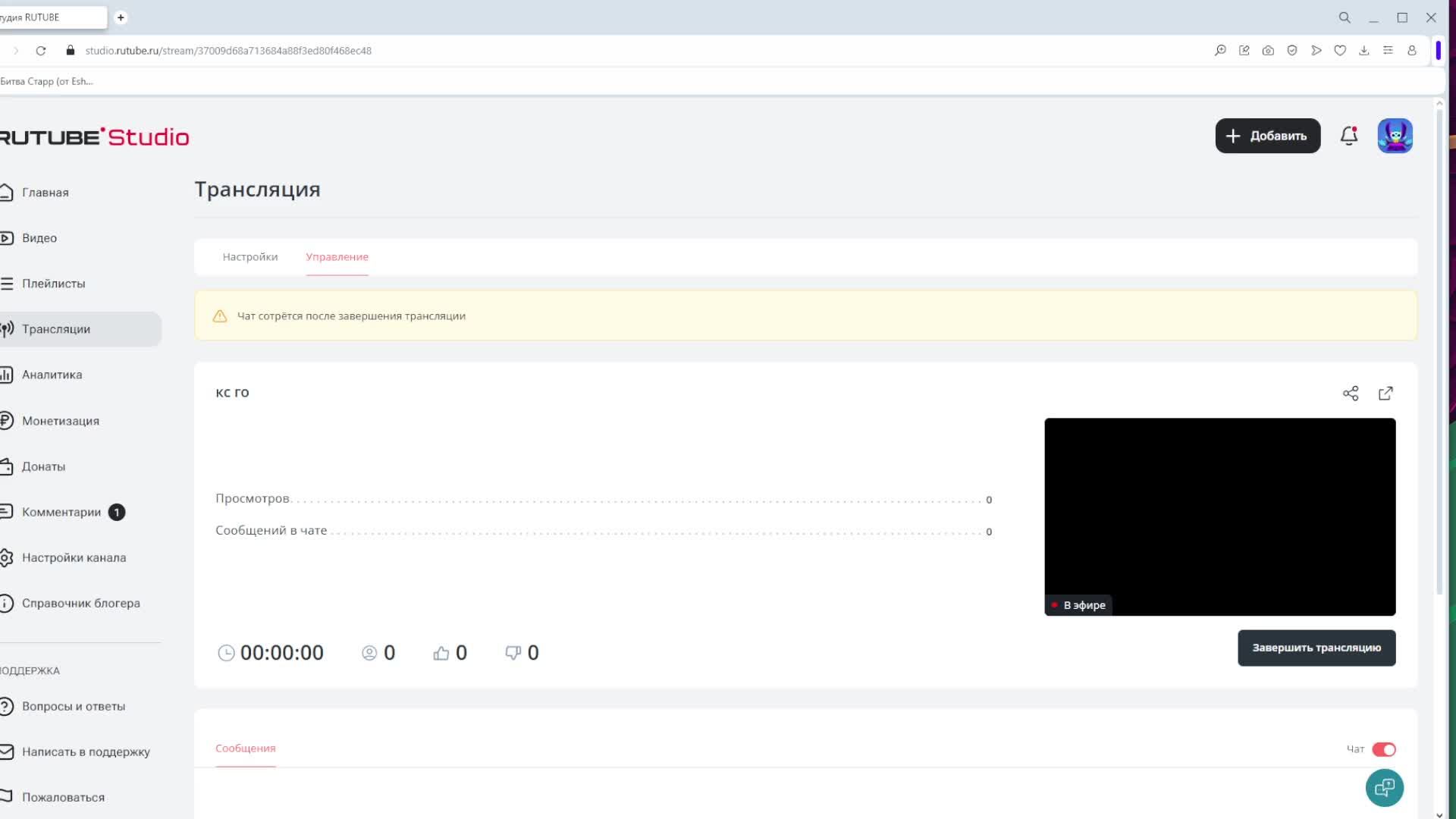This screenshot has height=819, width=1456.
Task: Click the heart icon in the browser toolbar
Action: [x=1340, y=51]
